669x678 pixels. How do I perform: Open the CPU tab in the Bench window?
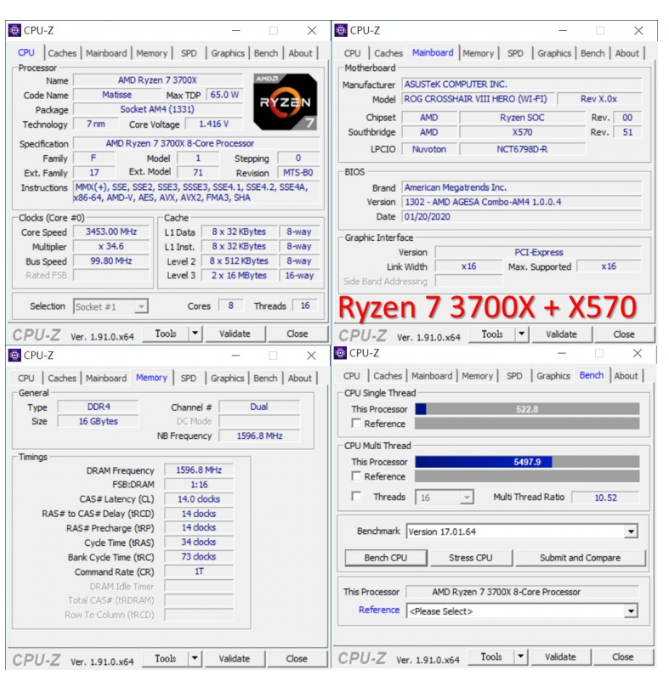(x=352, y=376)
